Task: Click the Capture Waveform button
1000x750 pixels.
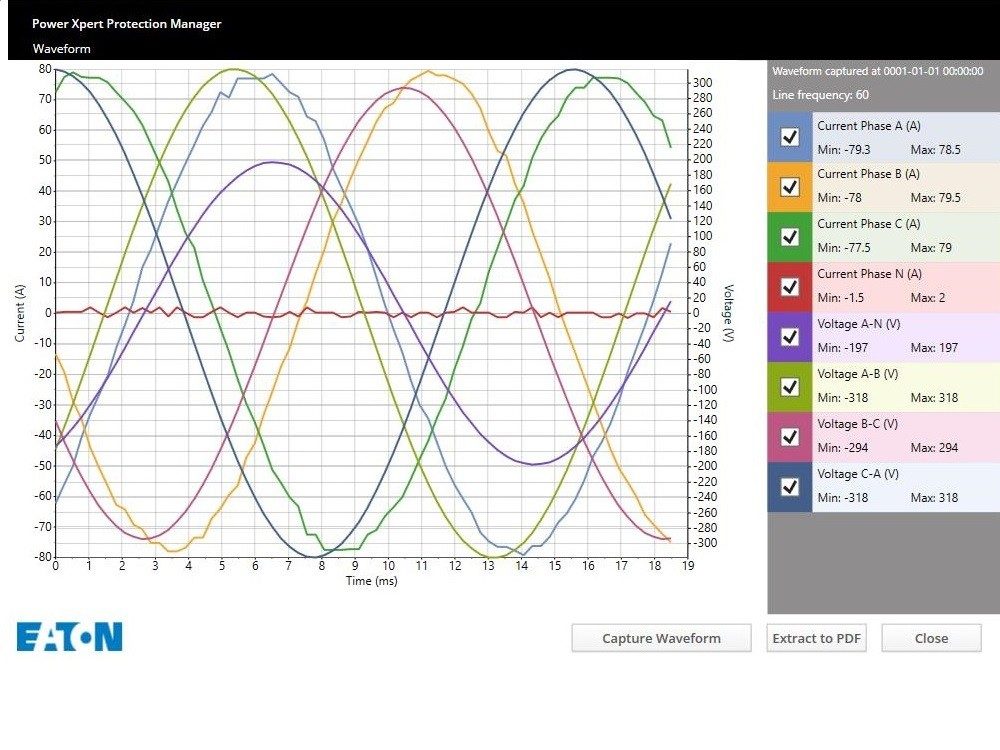Action: [x=661, y=638]
